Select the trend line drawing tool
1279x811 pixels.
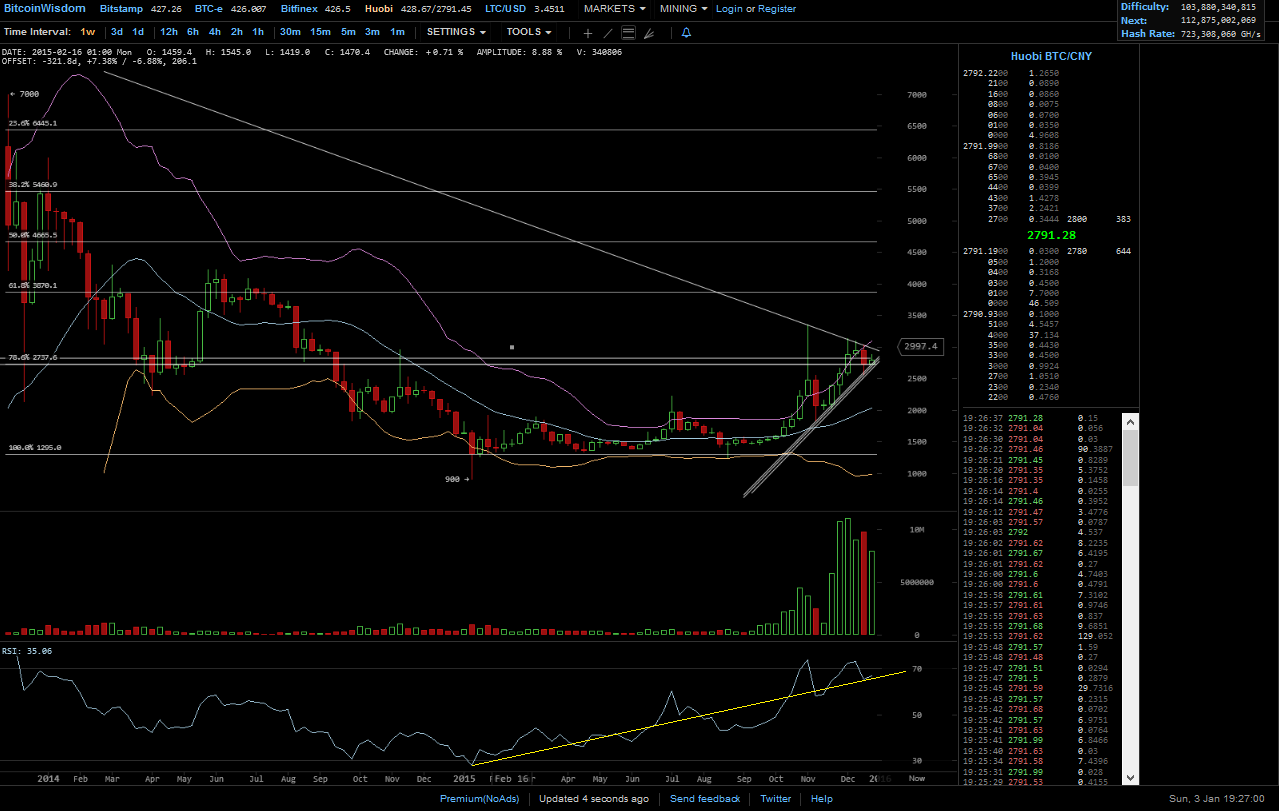coord(607,33)
